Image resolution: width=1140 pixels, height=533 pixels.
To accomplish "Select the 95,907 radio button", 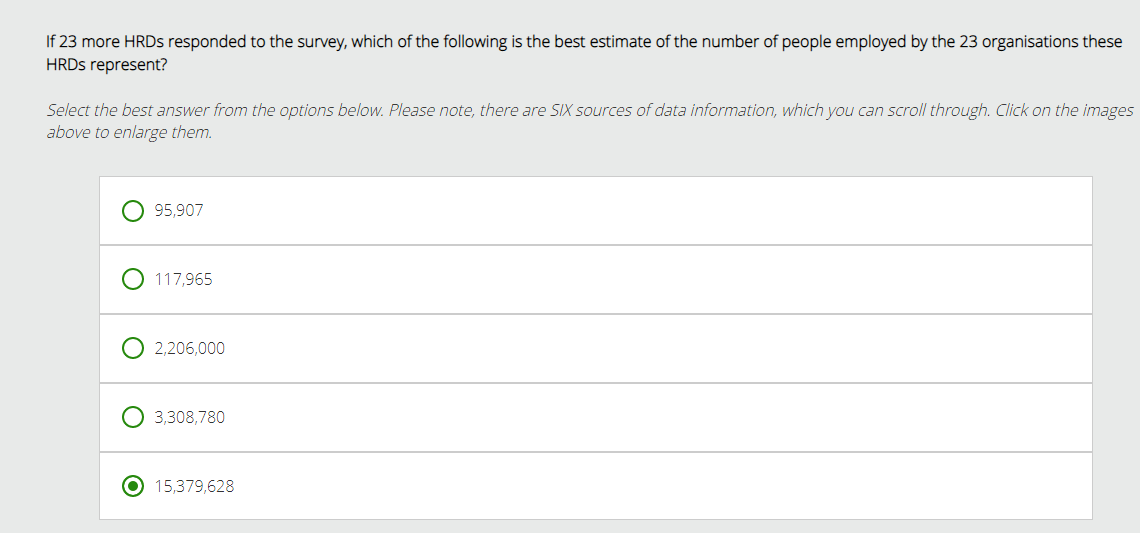I will tap(132, 211).
